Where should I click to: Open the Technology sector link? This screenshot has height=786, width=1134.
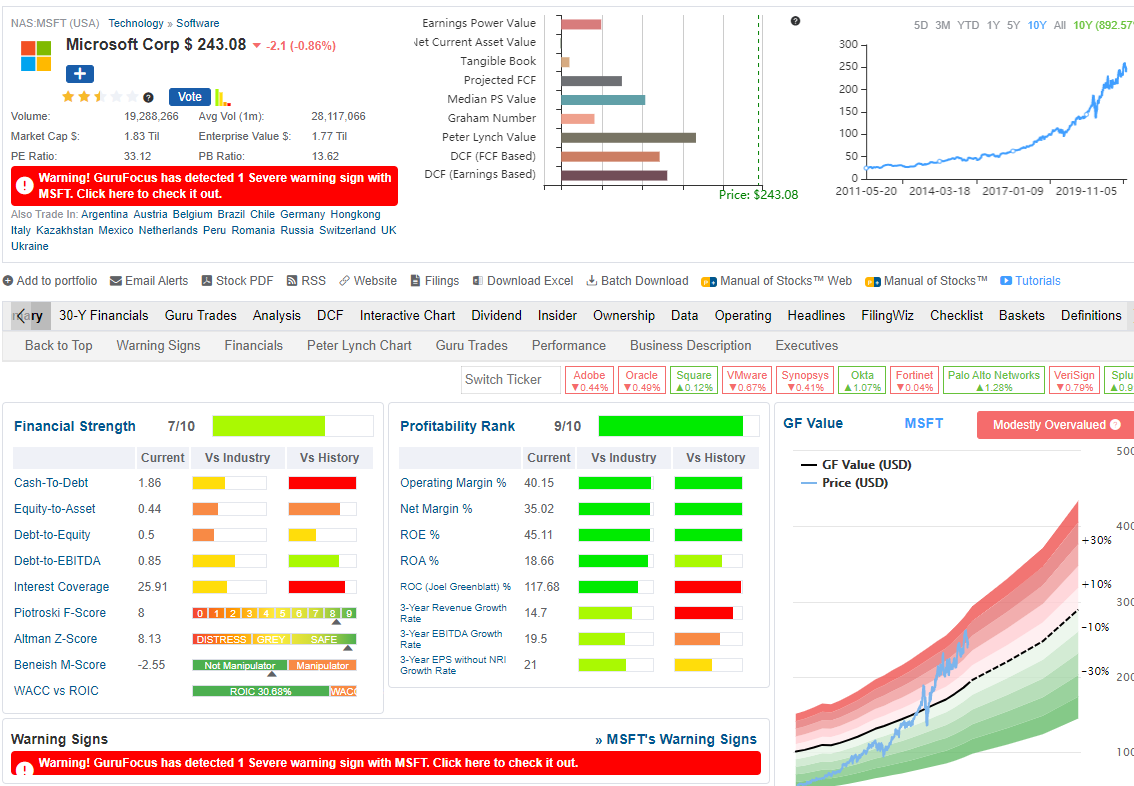pos(136,23)
